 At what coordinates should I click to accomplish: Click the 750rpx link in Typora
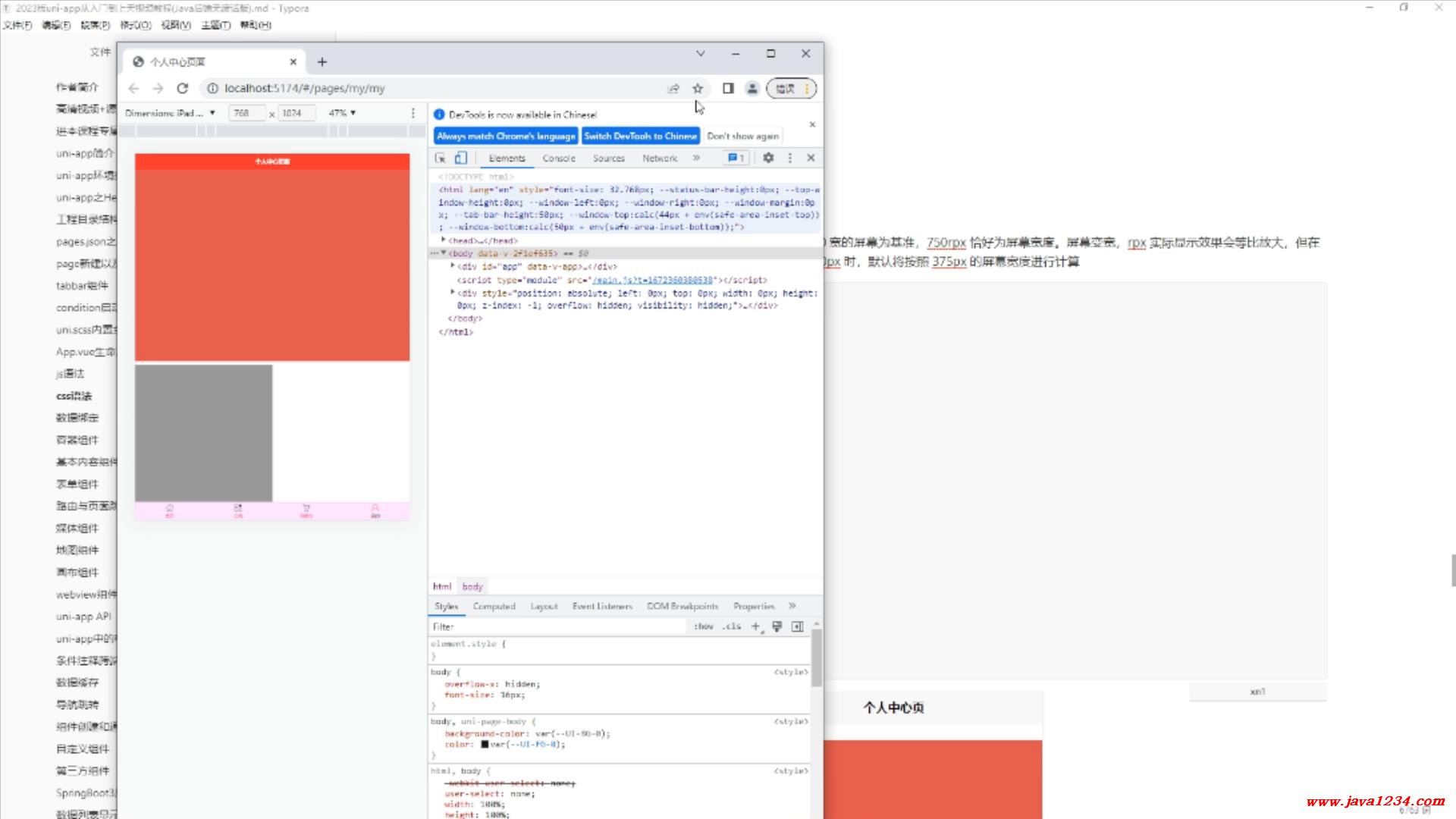point(946,243)
